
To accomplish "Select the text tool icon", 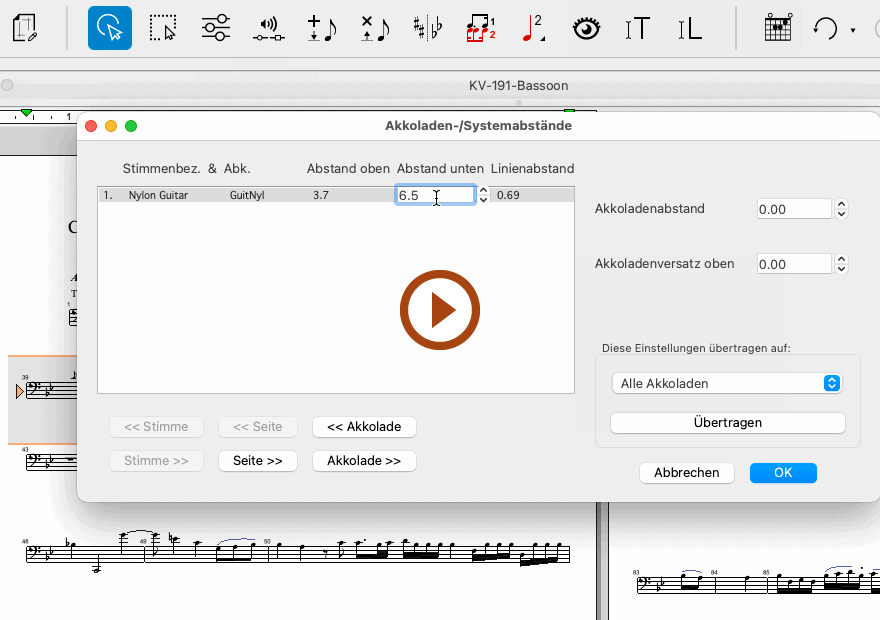I will tap(637, 28).
